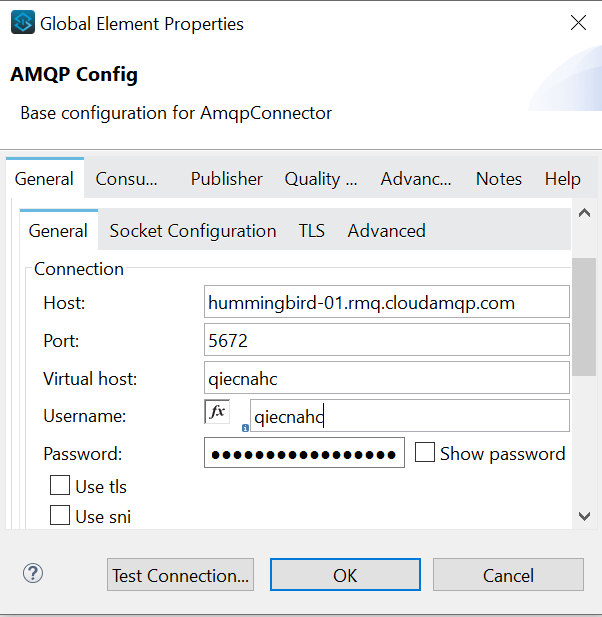Focus the Port text field

point(386,340)
